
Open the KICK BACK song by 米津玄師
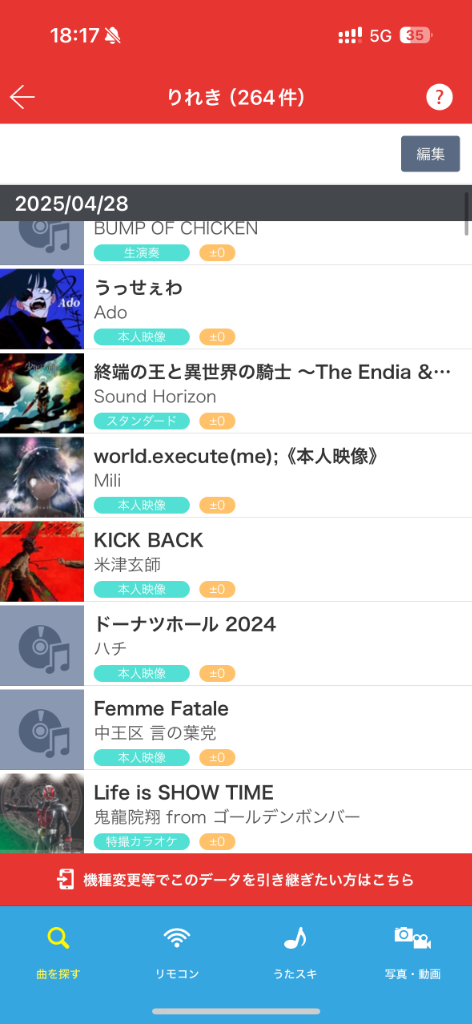[236, 560]
